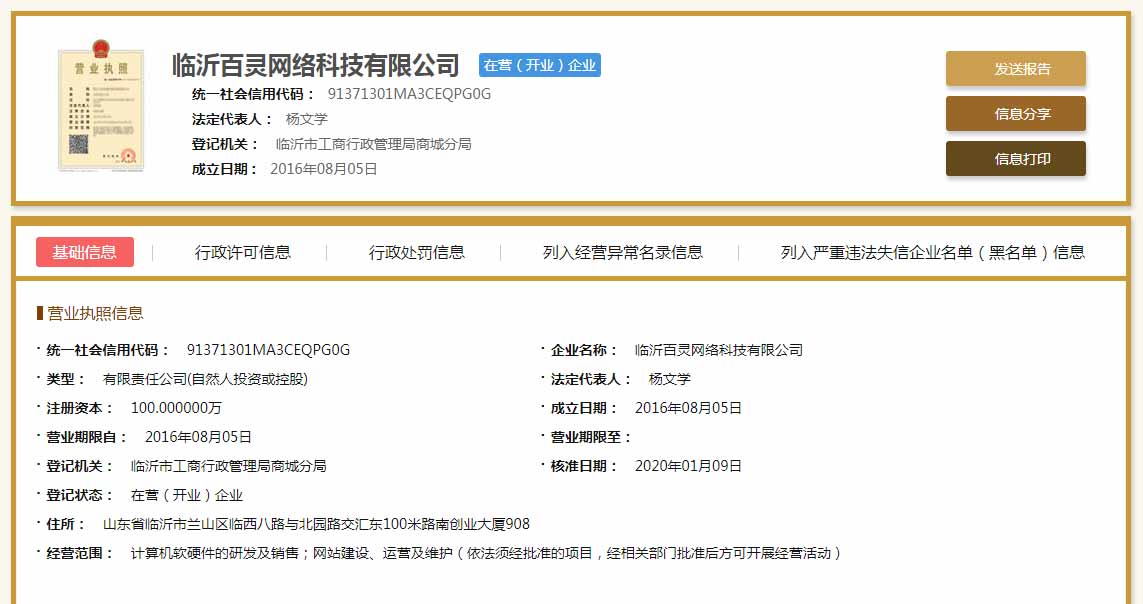Click the 登记状态 value 在营（开业）企业
The image size is (1143, 604).
coord(187,495)
